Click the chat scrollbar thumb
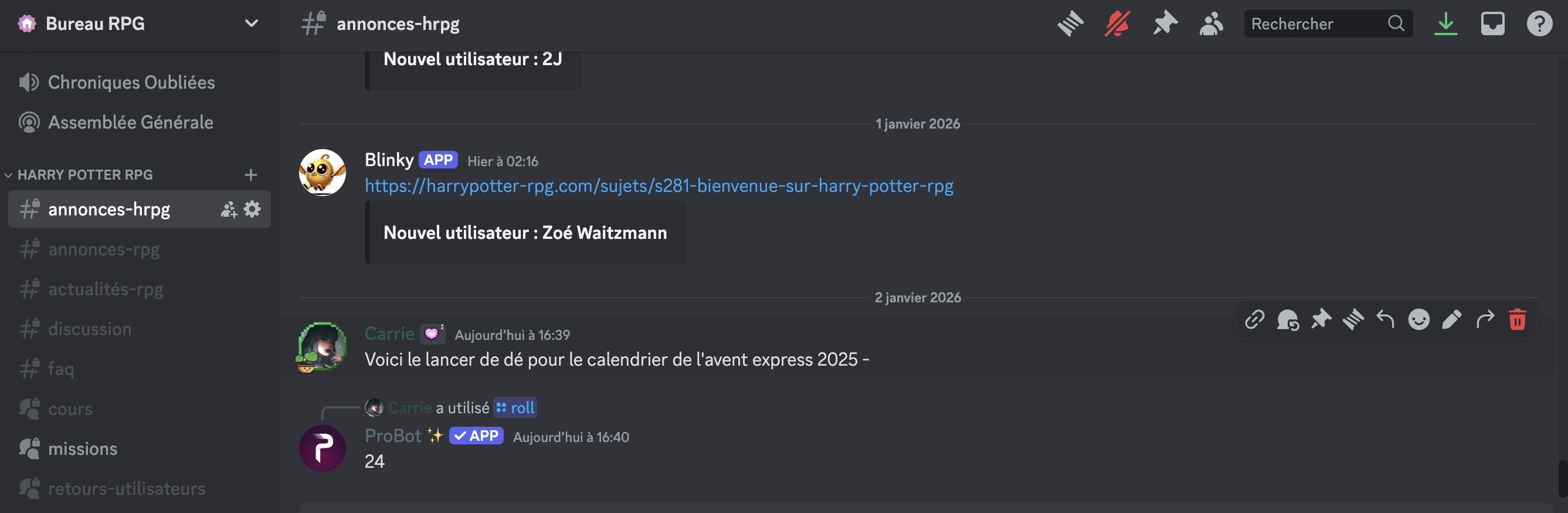 click(1563, 479)
